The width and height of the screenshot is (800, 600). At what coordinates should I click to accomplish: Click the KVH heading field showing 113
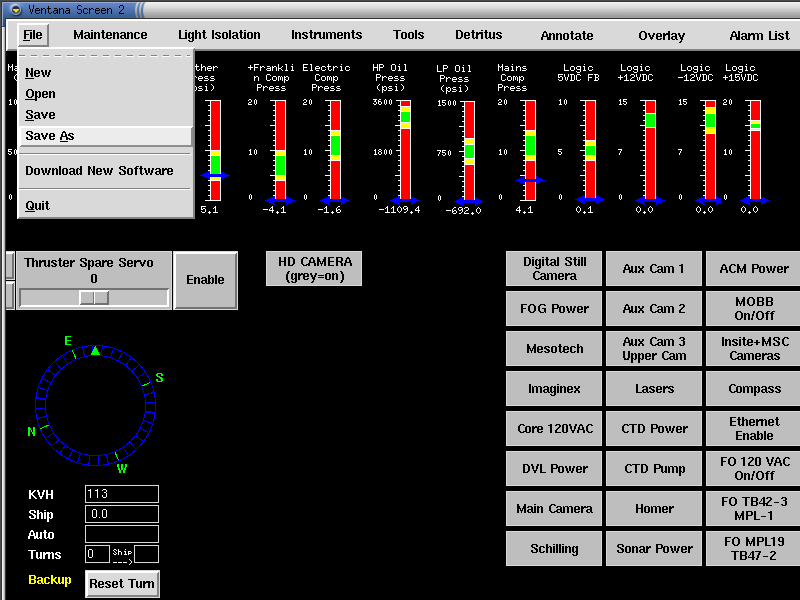pos(122,494)
